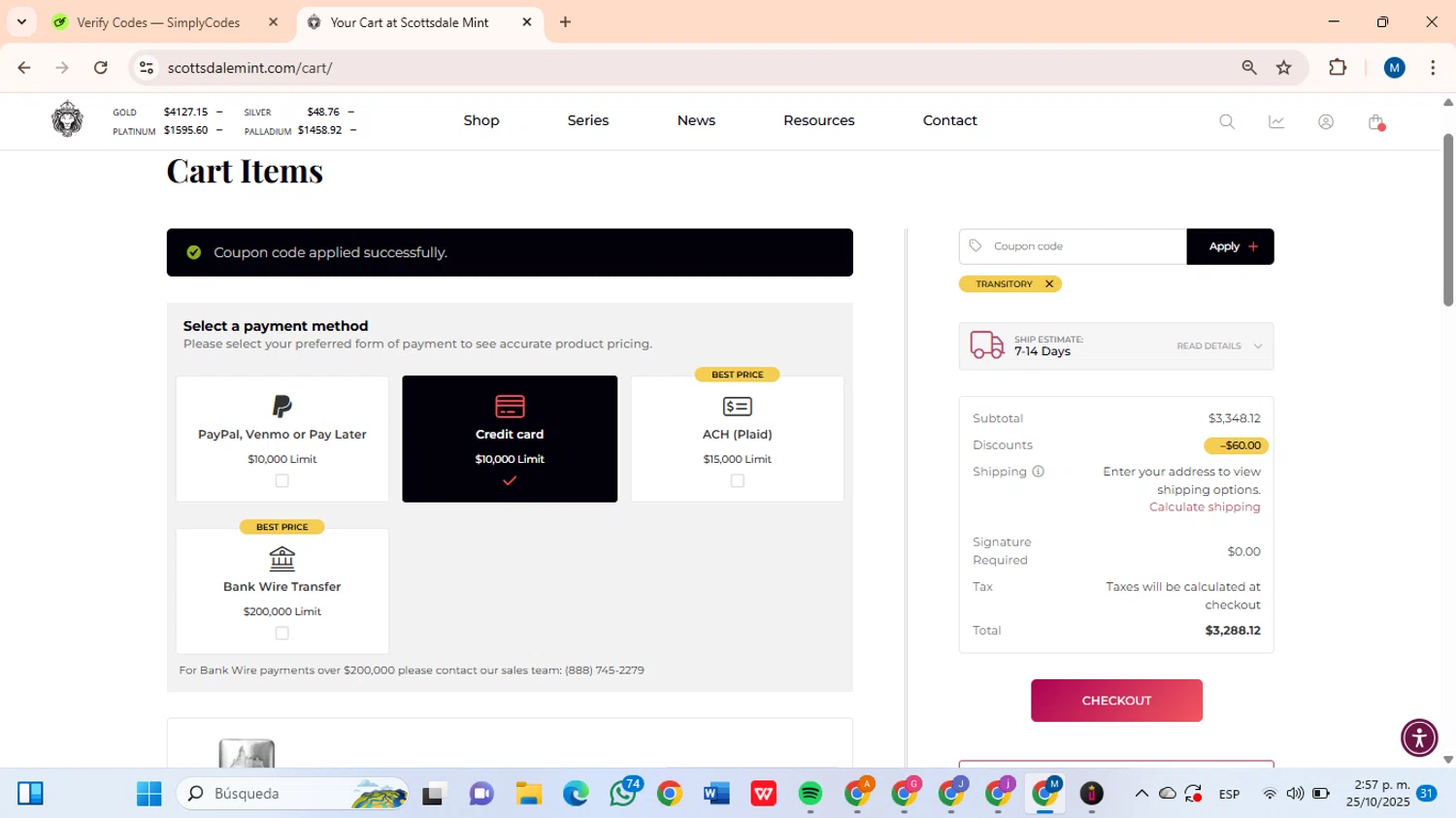Open the taskbar clock and date
1456x818 pixels.
pyautogui.click(x=1377, y=794)
